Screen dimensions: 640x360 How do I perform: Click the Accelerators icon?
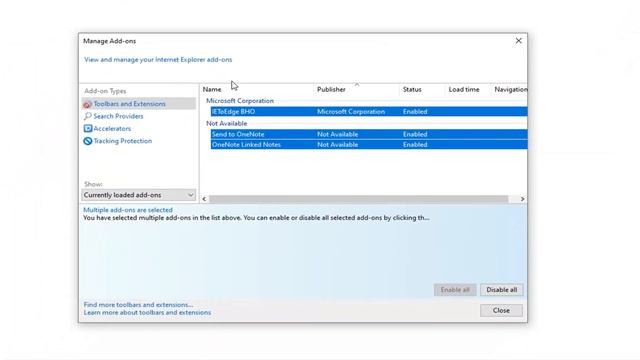point(87,129)
